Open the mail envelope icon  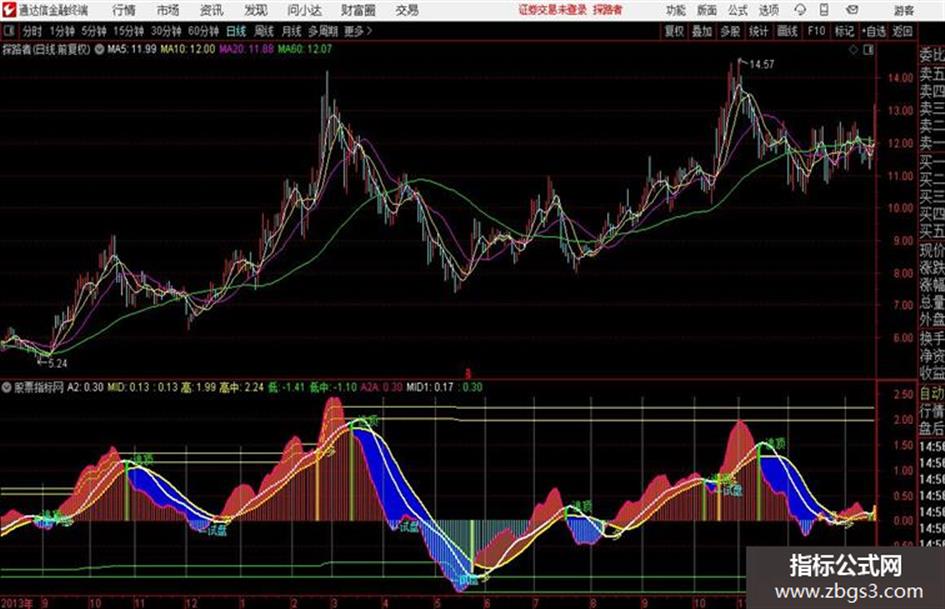(x=852, y=10)
